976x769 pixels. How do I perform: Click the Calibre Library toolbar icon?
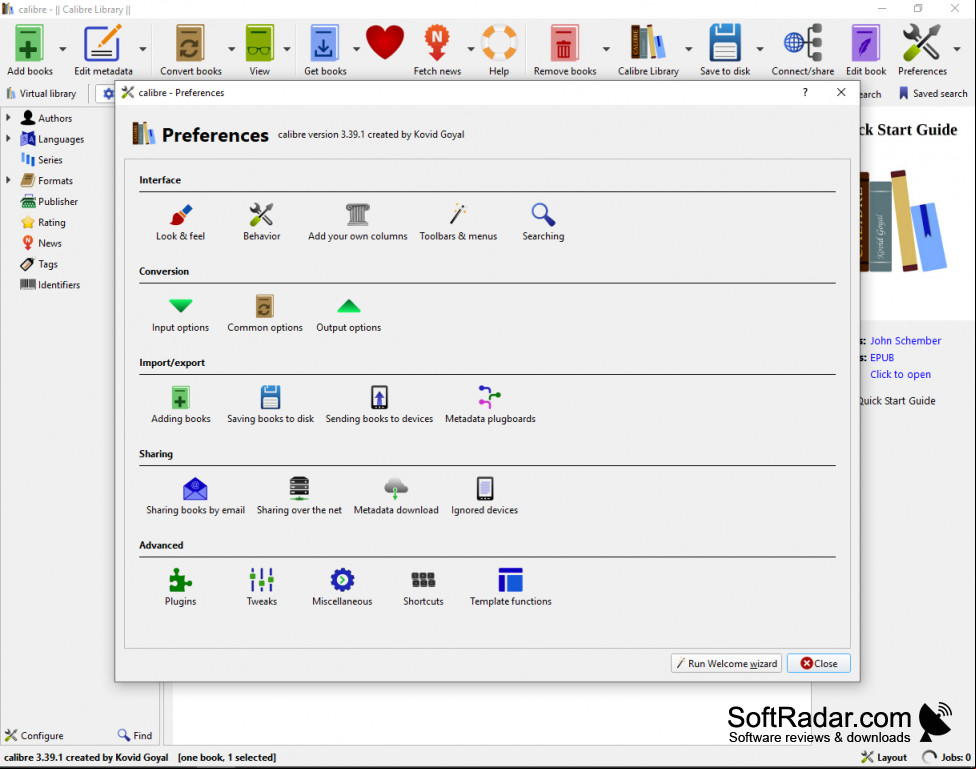[648, 50]
